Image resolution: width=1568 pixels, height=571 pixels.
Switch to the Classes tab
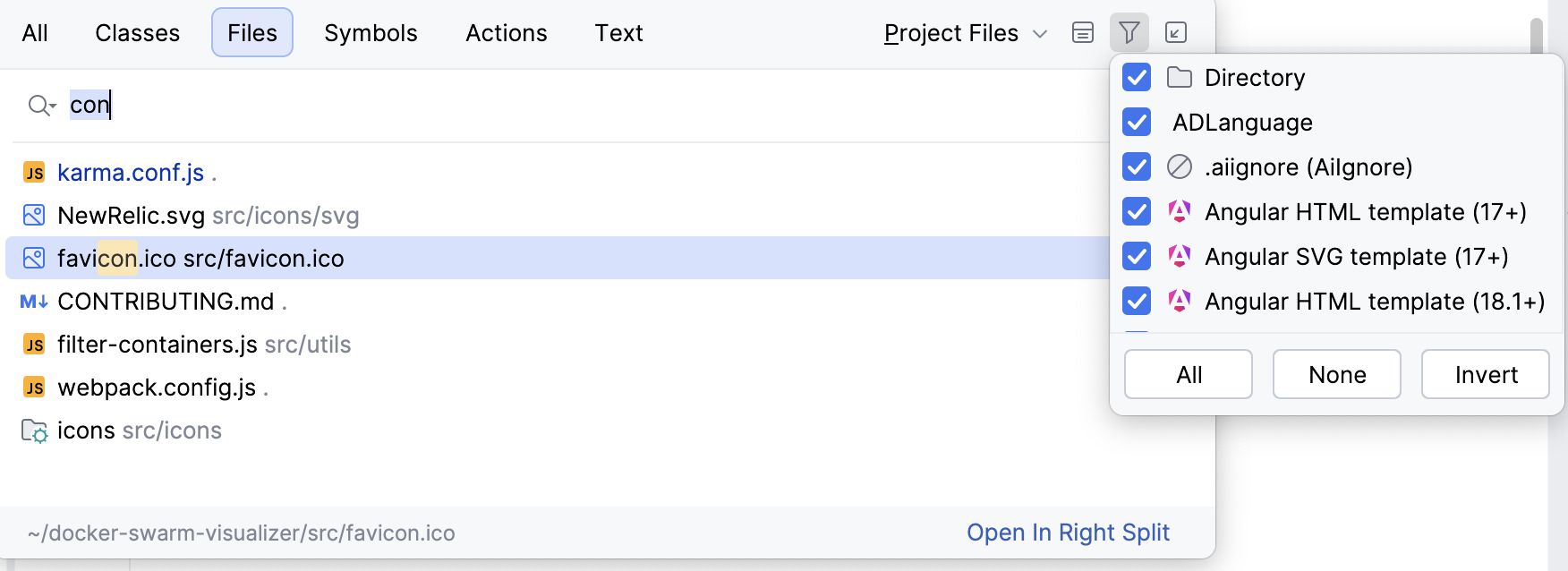pyautogui.click(x=137, y=32)
